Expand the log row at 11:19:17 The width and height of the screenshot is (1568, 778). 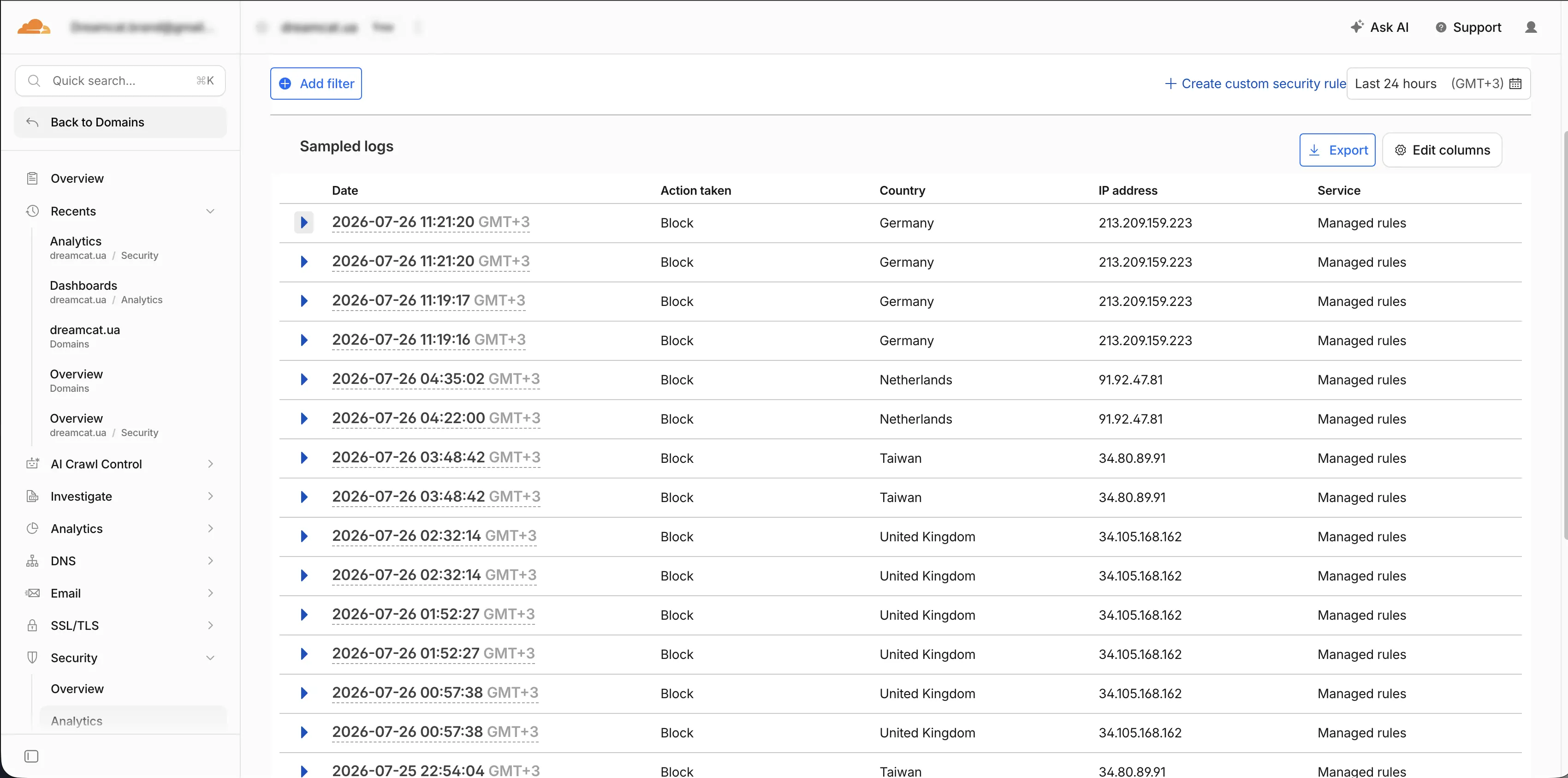coord(304,301)
